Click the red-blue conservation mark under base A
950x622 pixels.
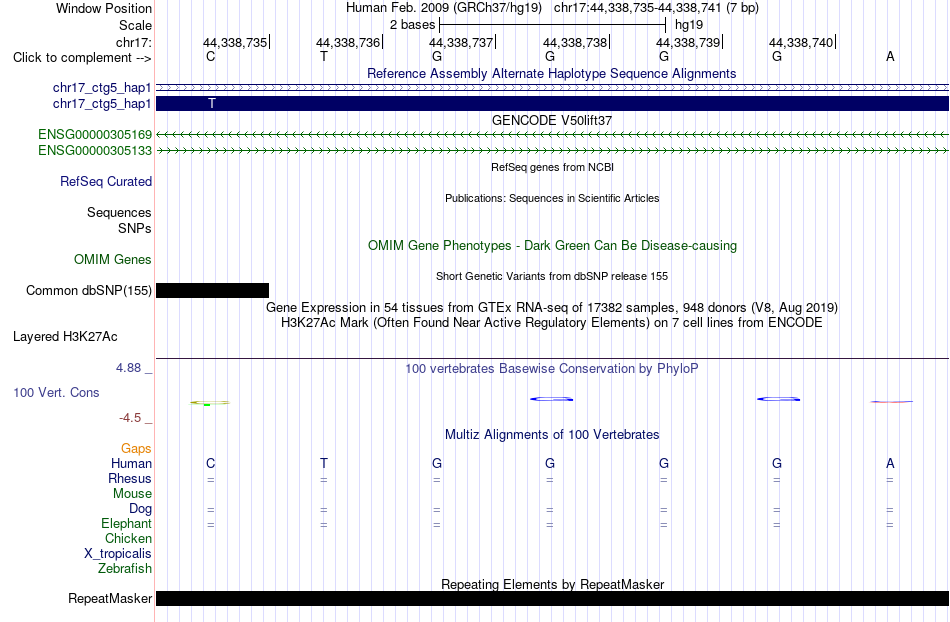[891, 402]
